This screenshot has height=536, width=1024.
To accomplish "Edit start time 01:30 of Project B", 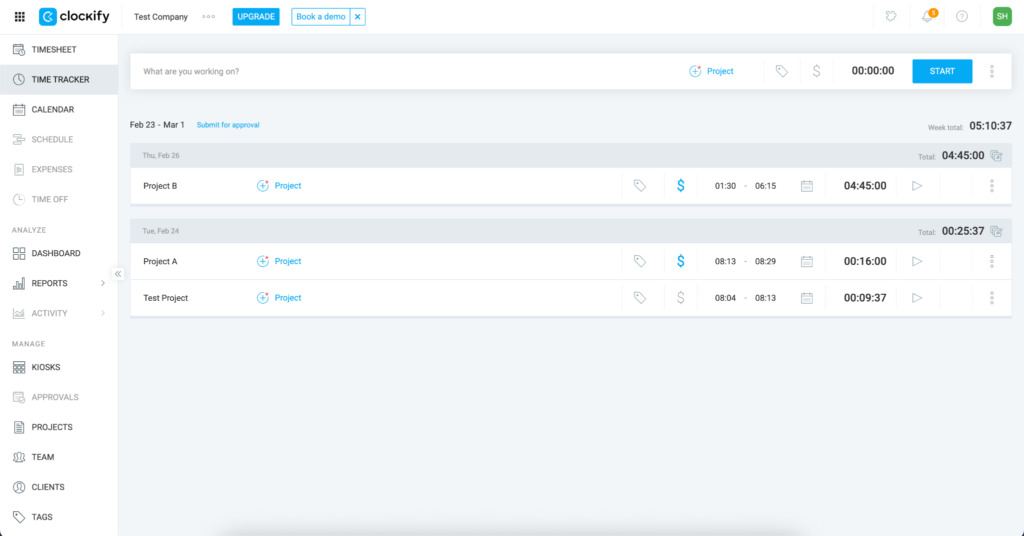I will coord(725,186).
